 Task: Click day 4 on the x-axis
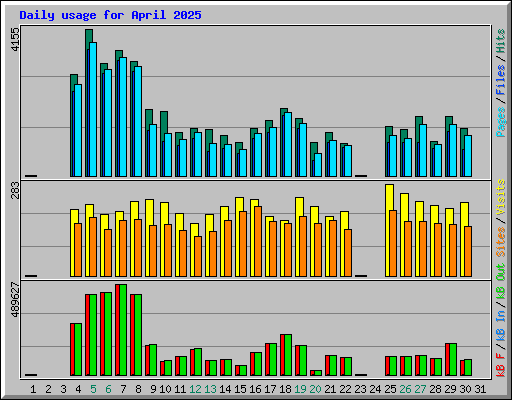click(x=78, y=389)
